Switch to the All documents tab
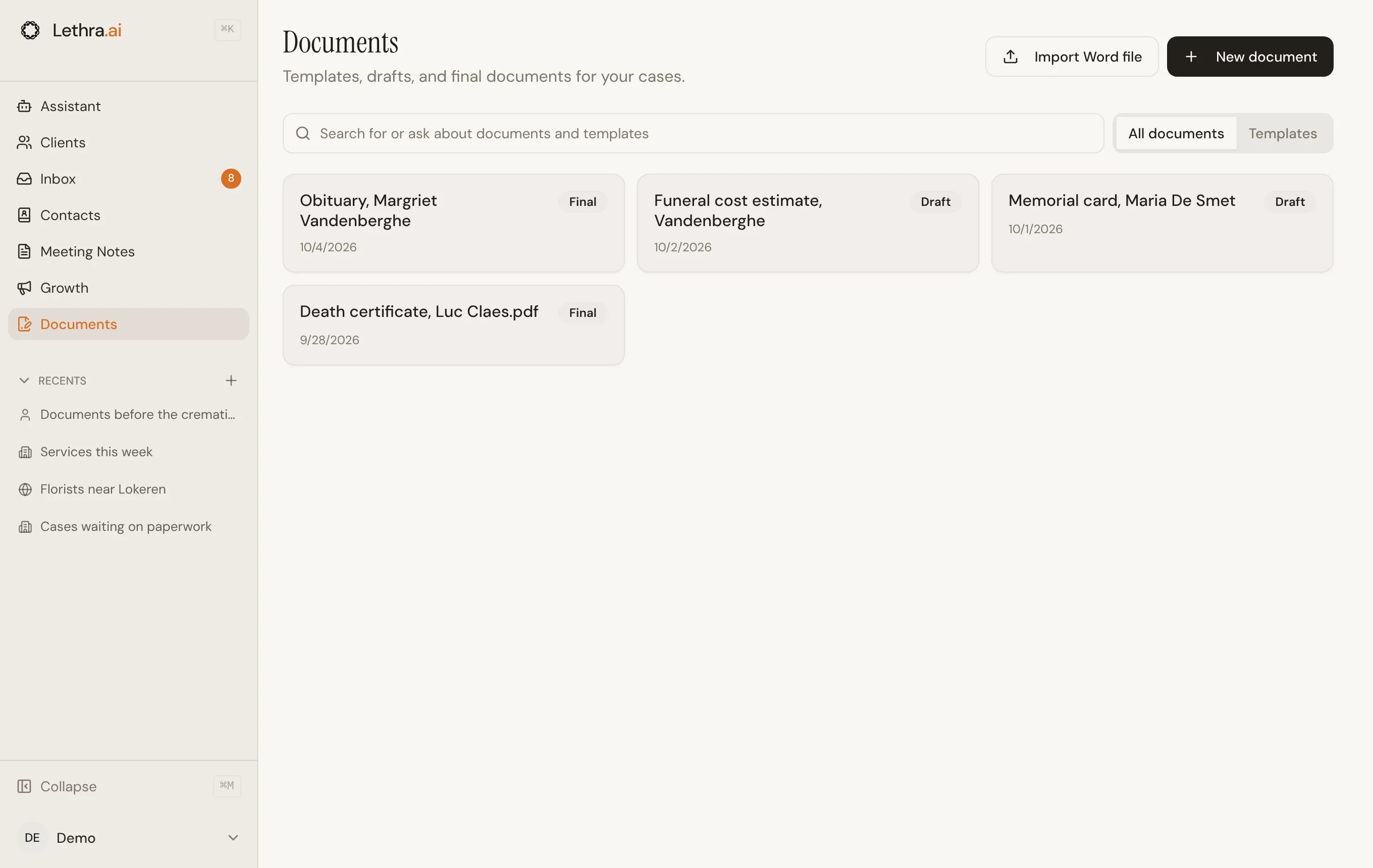 [1176, 133]
